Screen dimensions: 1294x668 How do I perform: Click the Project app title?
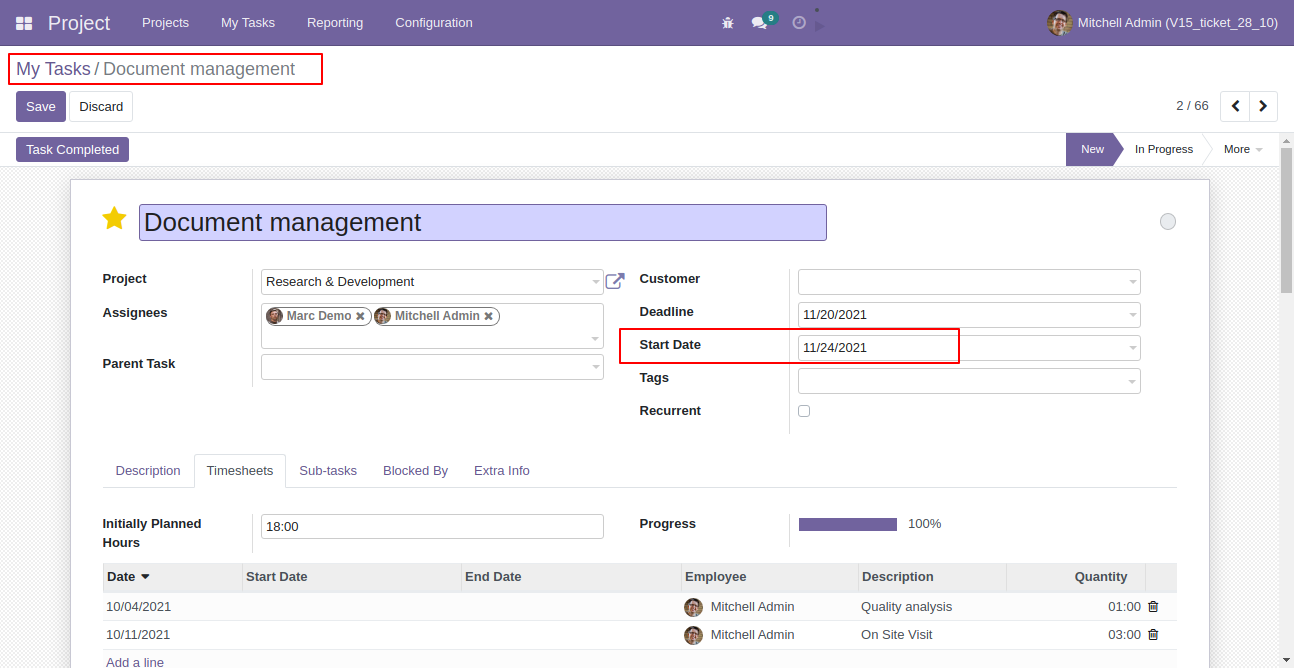click(x=79, y=22)
